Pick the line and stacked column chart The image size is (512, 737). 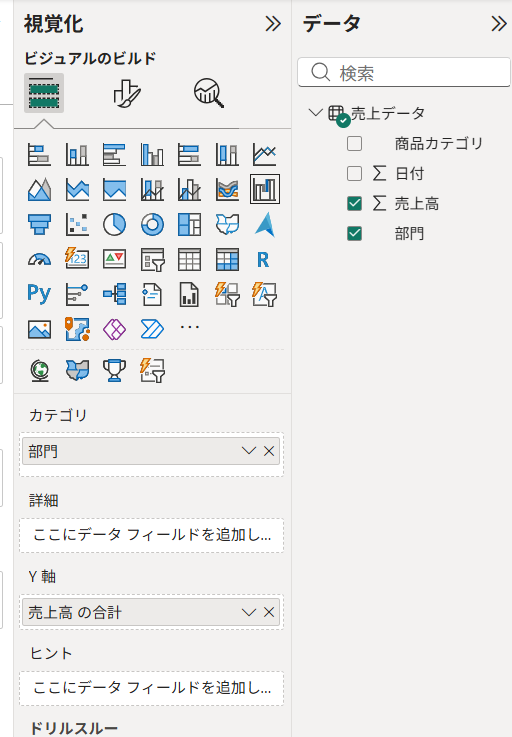pyautogui.click(x=152, y=189)
